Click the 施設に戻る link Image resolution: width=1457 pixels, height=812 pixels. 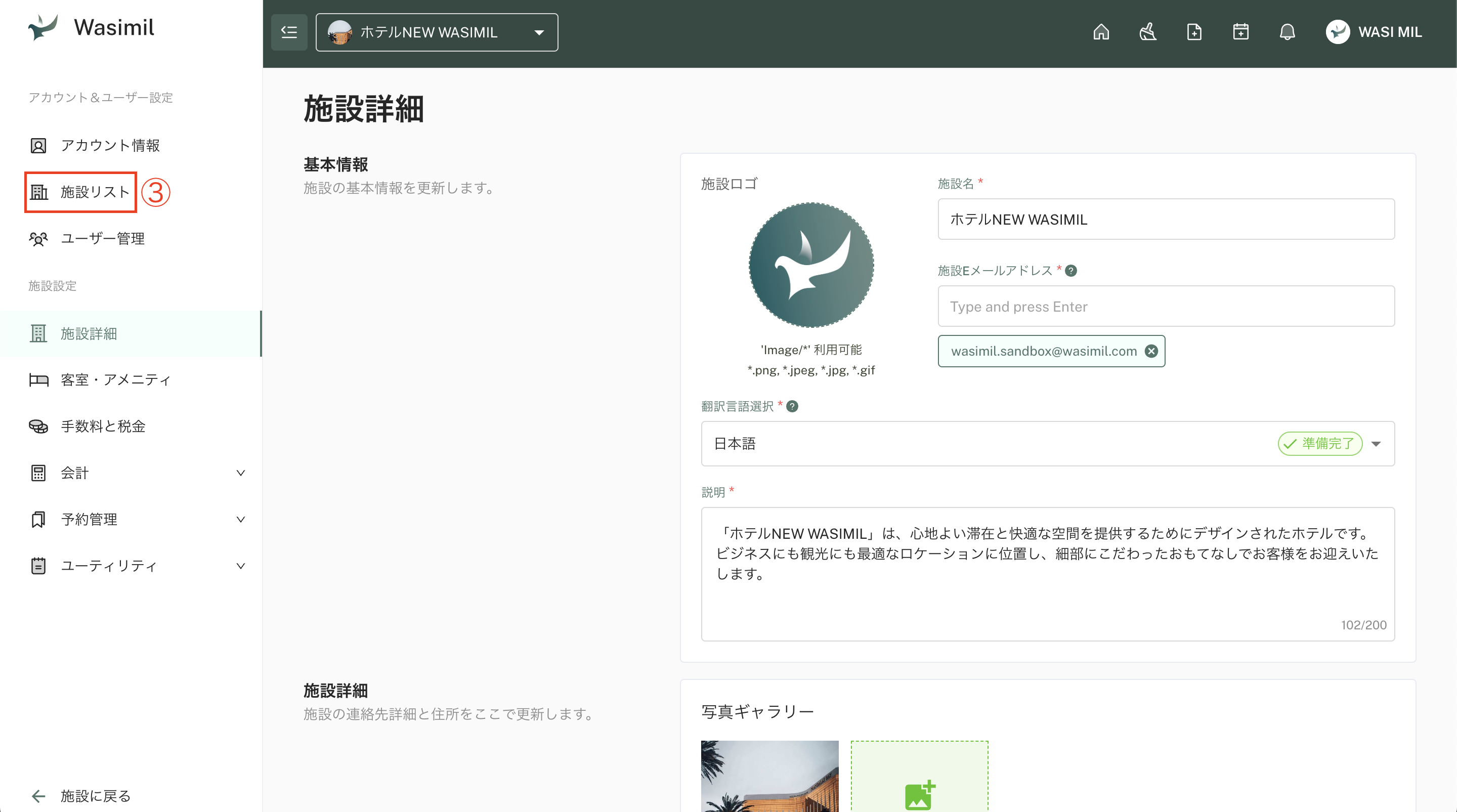point(96,796)
